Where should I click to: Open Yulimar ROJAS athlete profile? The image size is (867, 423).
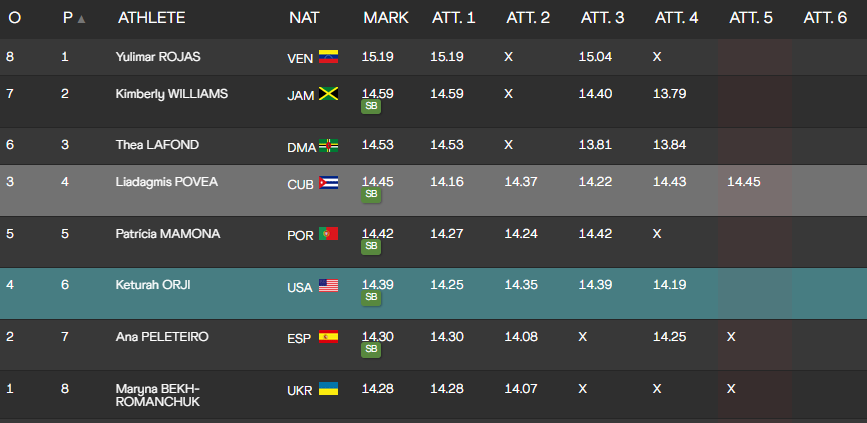(155, 57)
